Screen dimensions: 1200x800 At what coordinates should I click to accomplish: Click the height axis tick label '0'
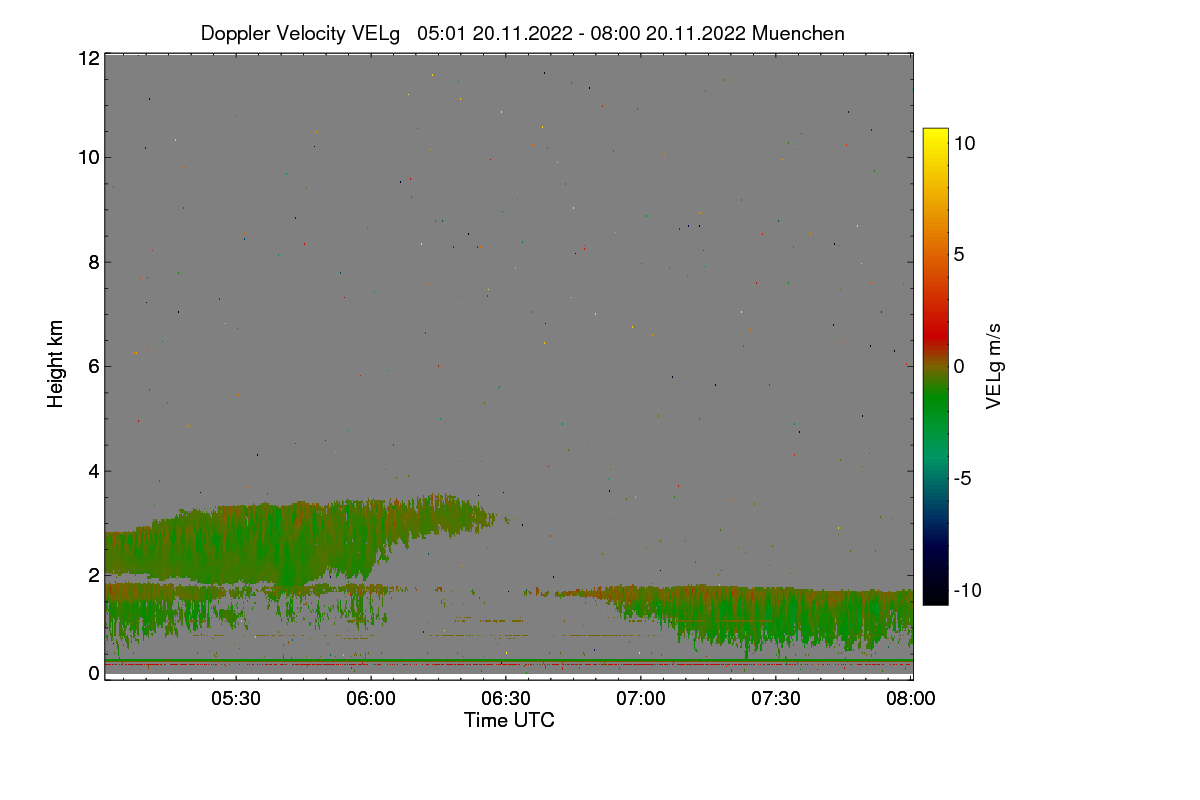93,673
